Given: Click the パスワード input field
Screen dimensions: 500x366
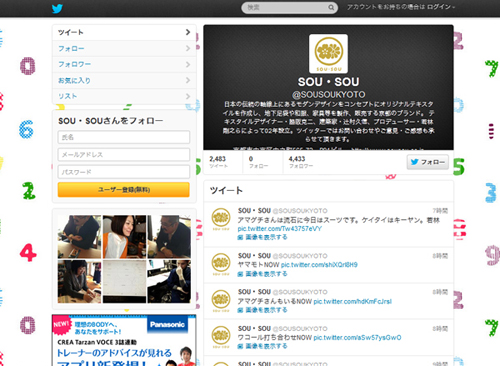Looking at the screenshot, I should [x=124, y=172].
